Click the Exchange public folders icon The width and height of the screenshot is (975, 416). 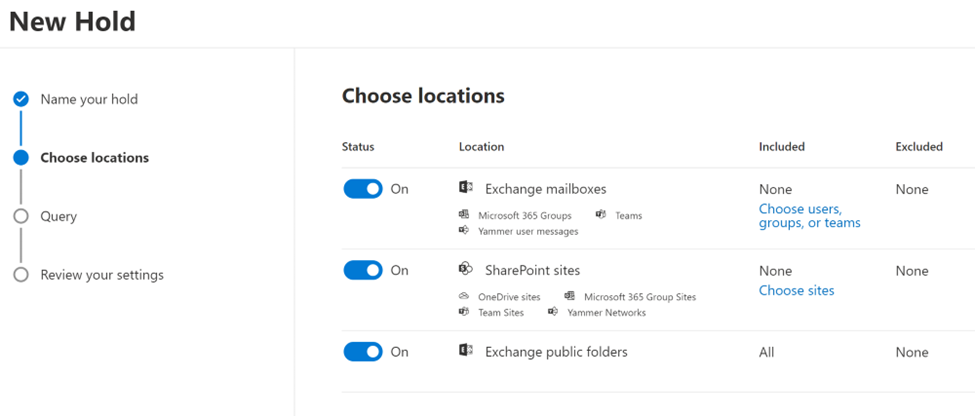[x=465, y=351]
